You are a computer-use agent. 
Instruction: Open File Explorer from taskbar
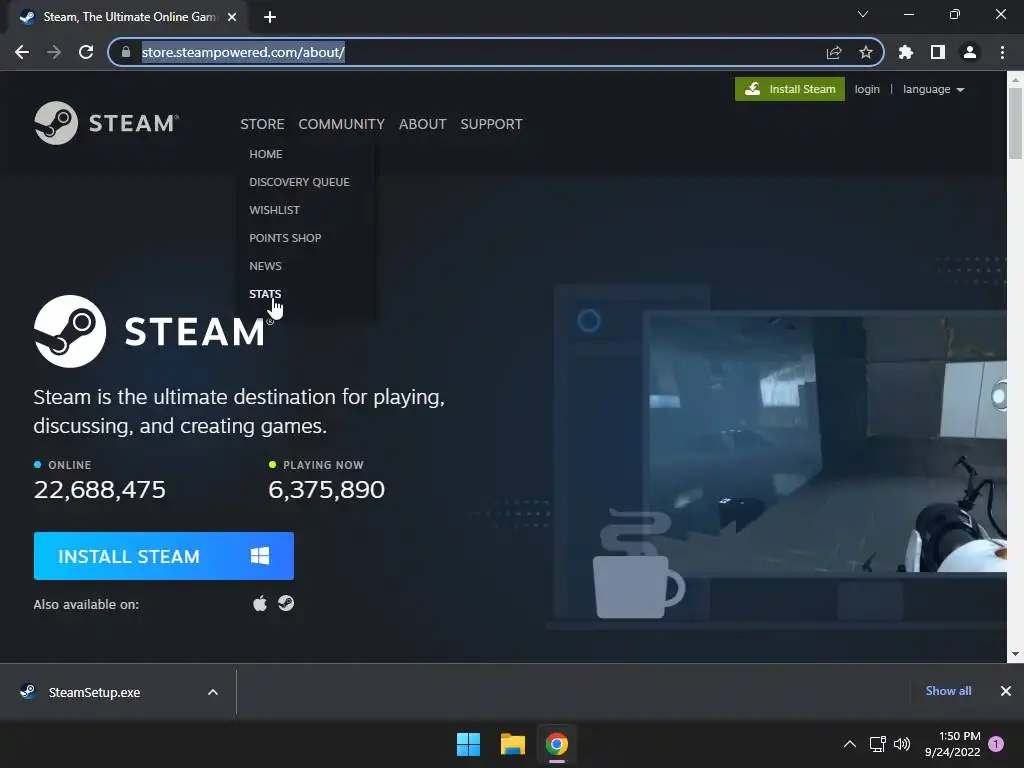pyautogui.click(x=513, y=744)
